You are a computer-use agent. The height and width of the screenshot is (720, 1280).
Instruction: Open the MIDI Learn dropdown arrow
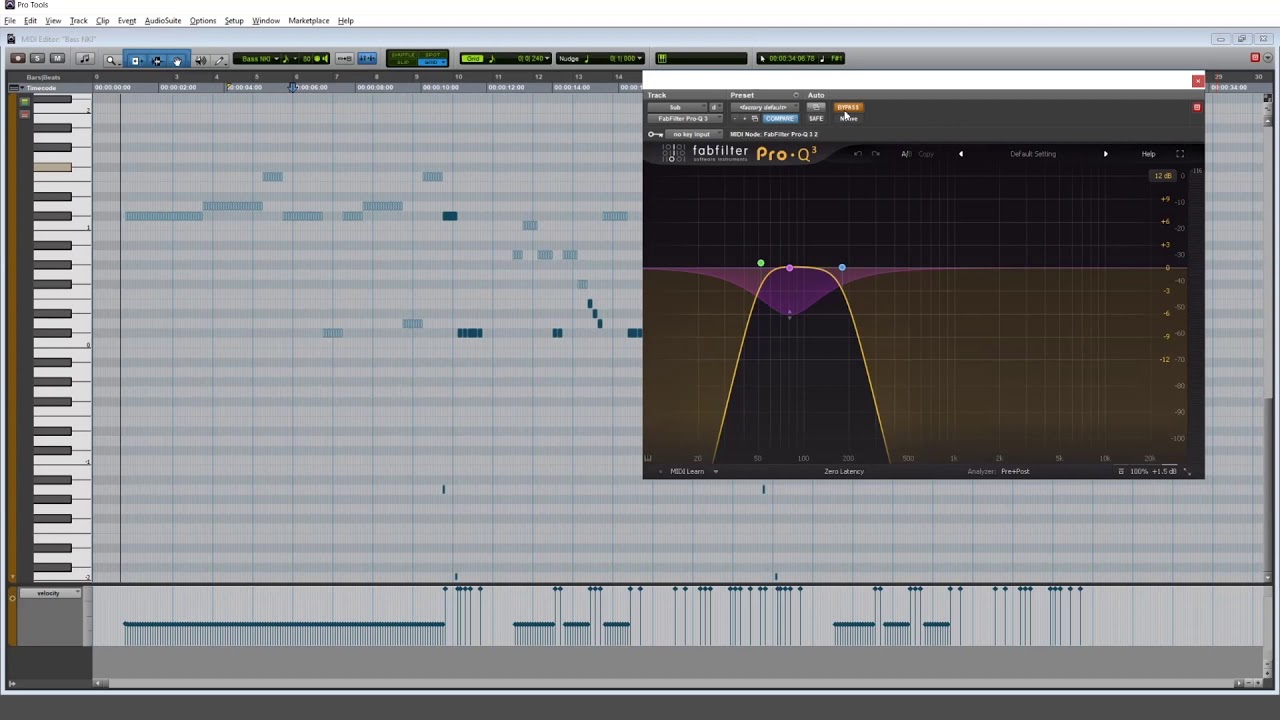click(715, 472)
